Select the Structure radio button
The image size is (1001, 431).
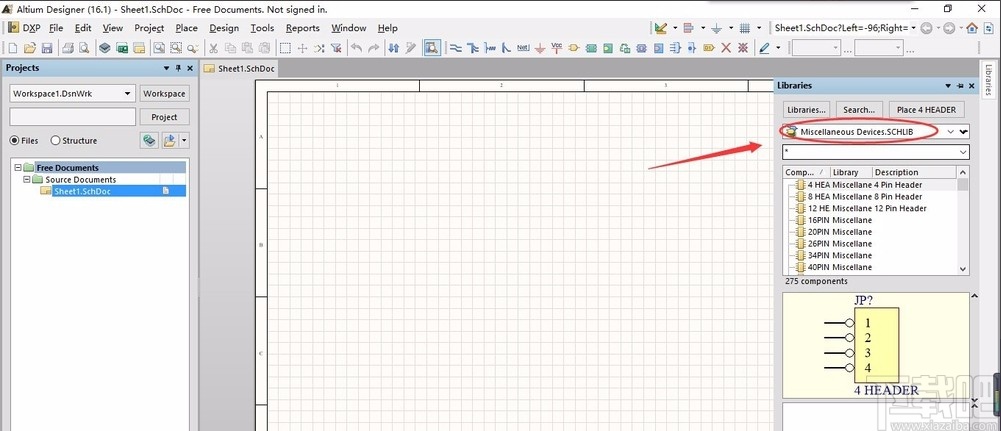(x=55, y=140)
